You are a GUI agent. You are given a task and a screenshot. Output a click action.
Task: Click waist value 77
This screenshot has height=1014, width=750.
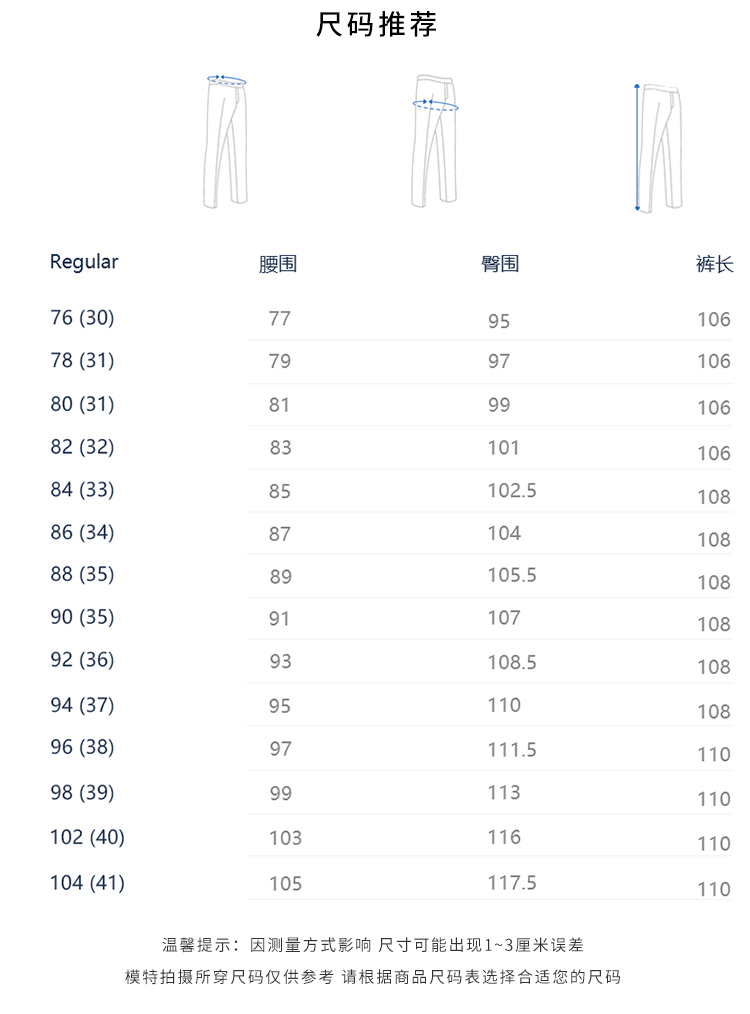click(x=280, y=319)
